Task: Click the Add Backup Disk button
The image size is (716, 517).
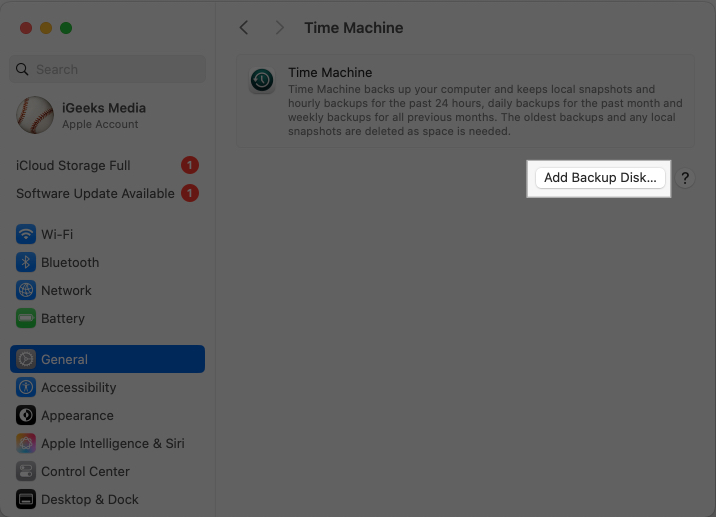Action: point(600,178)
